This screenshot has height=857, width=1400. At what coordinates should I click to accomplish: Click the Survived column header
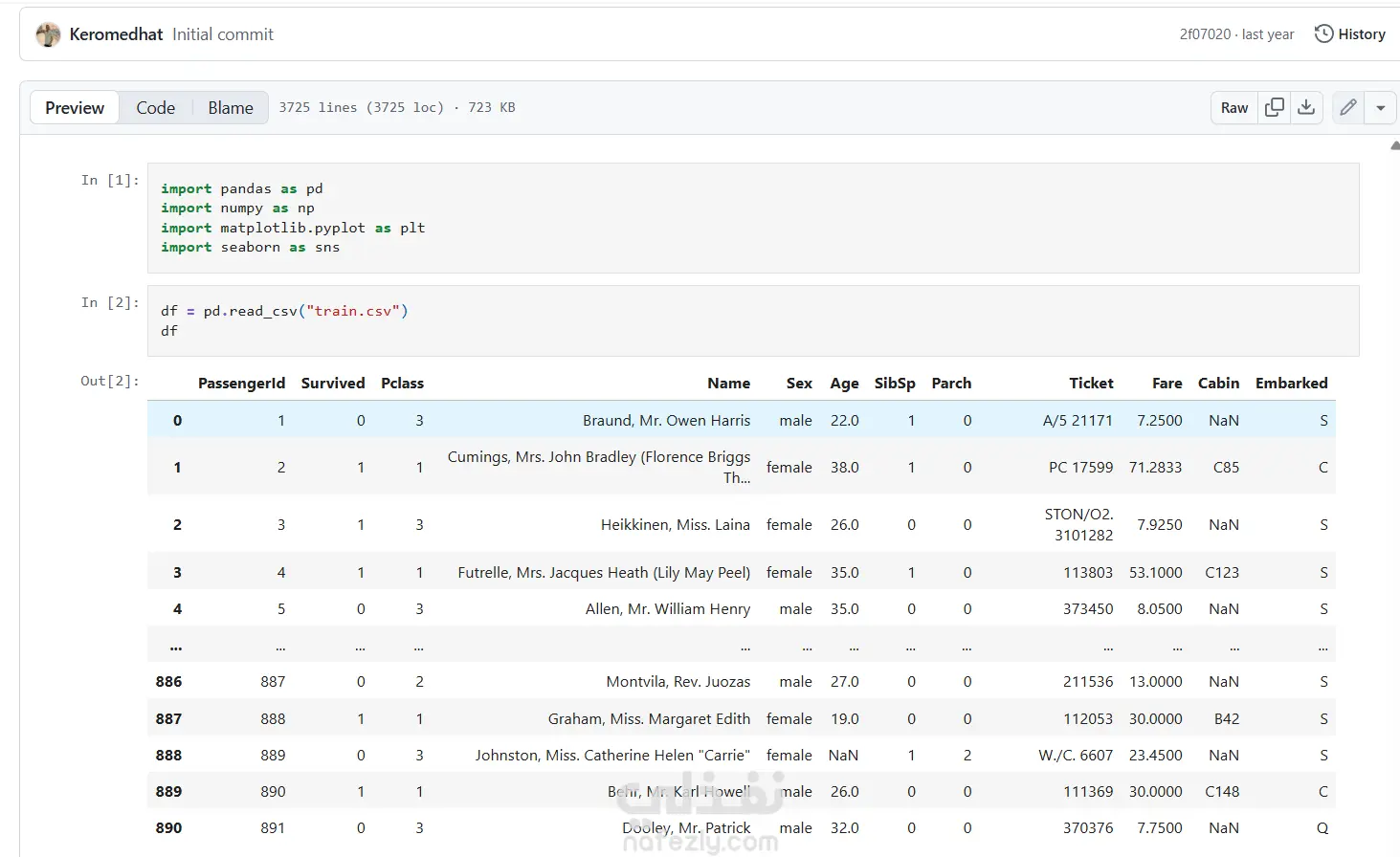pyautogui.click(x=333, y=383)
